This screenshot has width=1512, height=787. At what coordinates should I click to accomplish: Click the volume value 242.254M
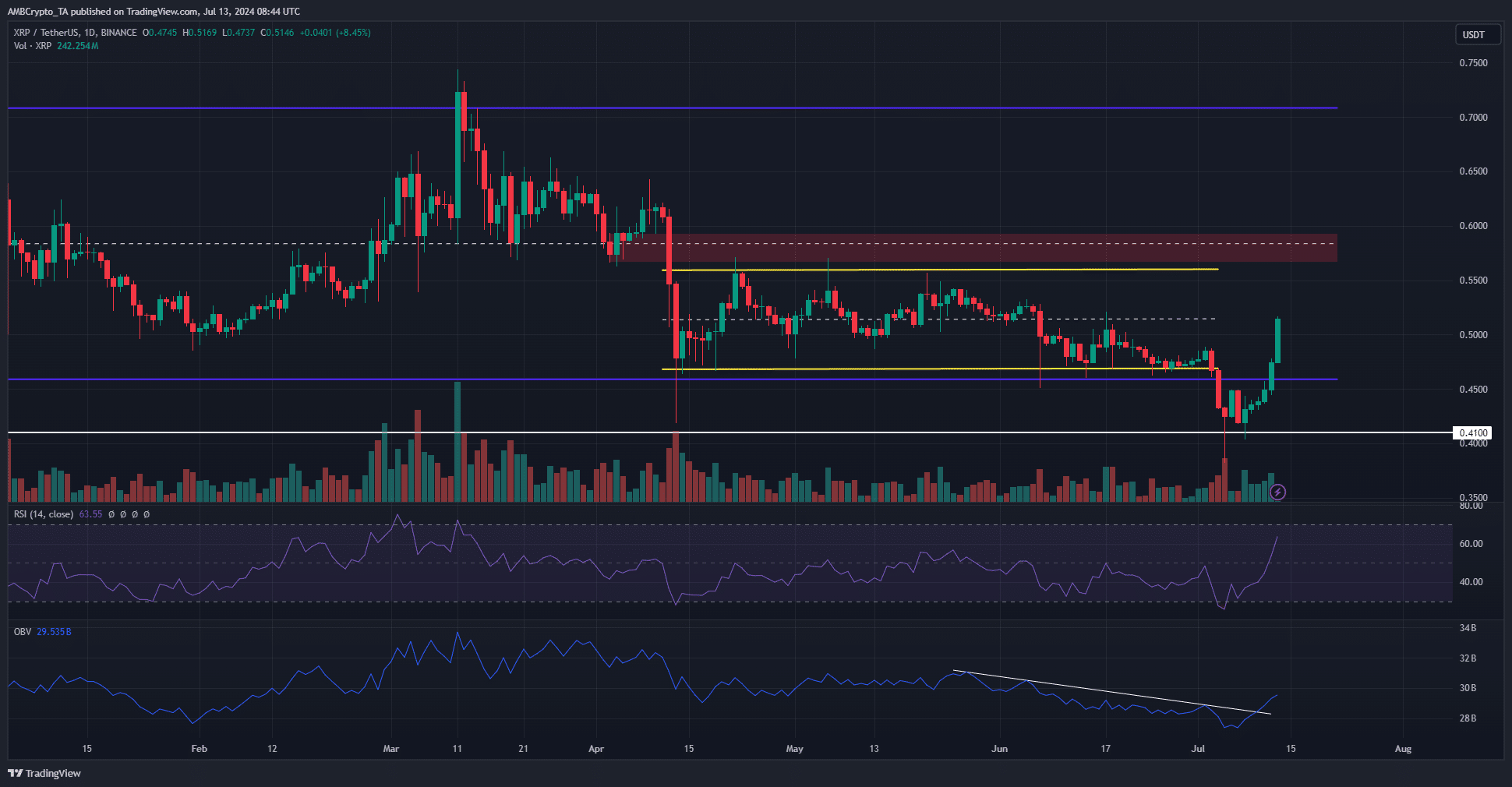[x=78, y=46]
